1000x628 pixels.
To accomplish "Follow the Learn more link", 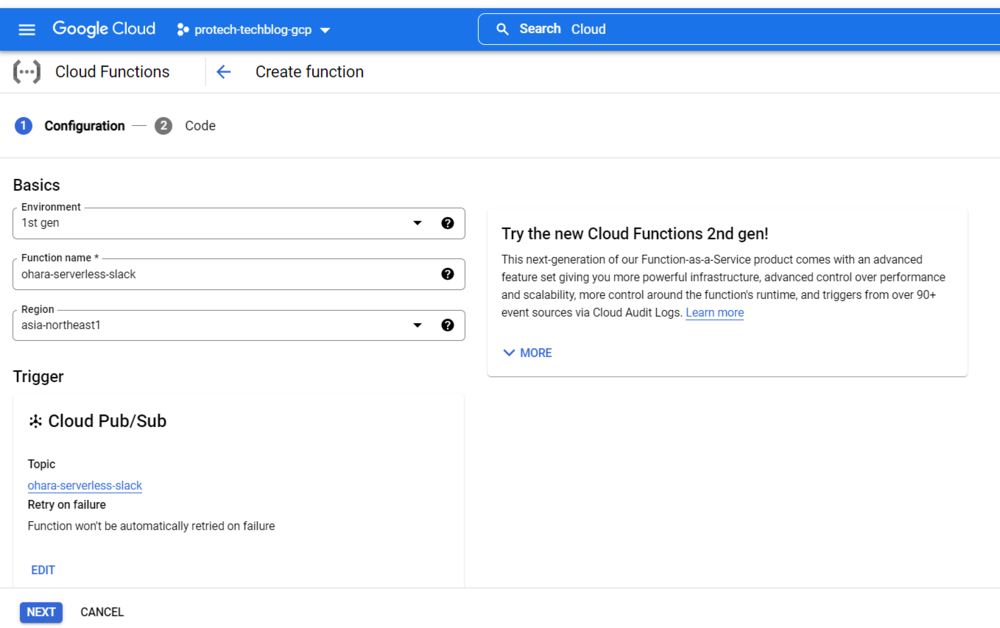I will tap(714, 313).
